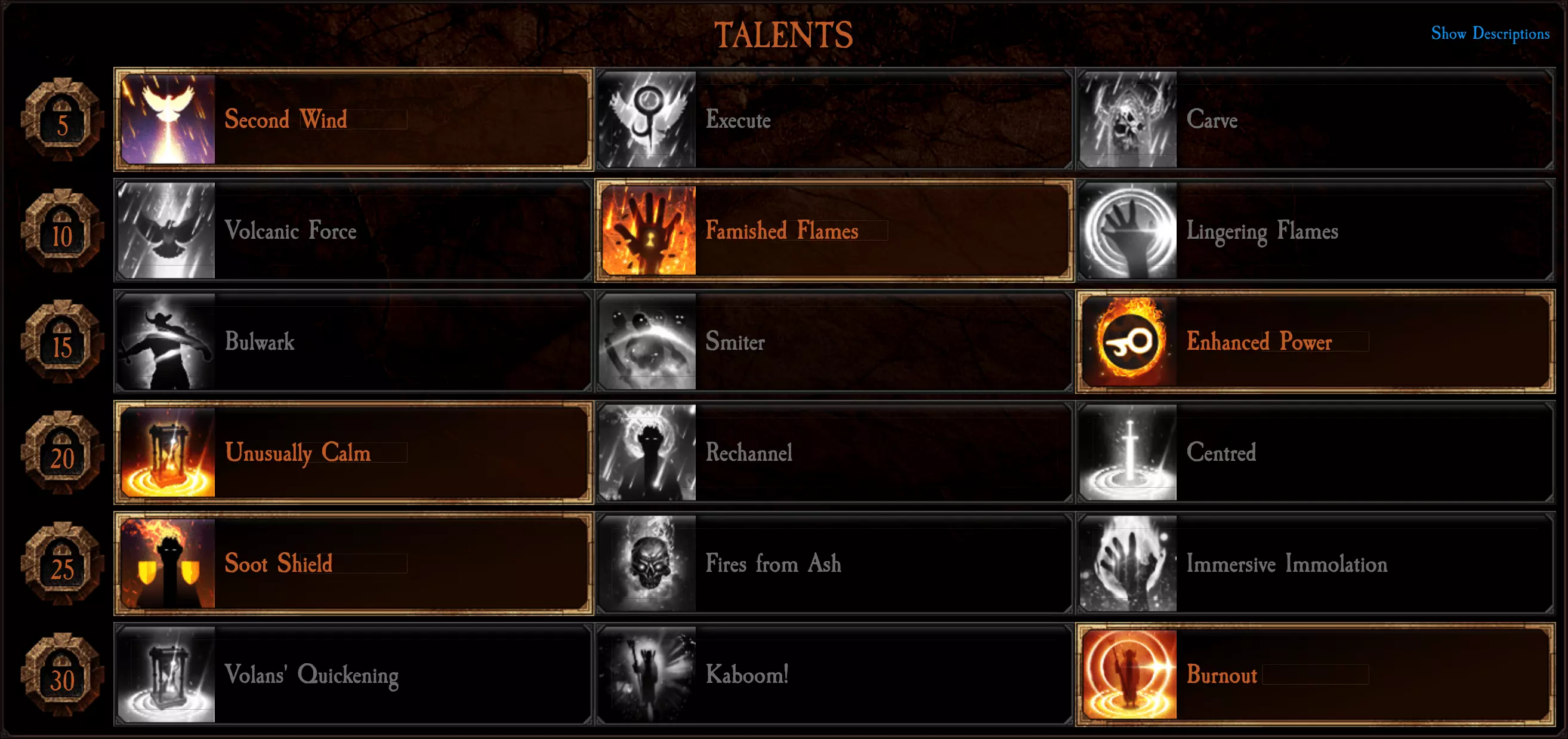
Task: Click the Lingering Flames talent icon
Action: (x=1128, y=230)
